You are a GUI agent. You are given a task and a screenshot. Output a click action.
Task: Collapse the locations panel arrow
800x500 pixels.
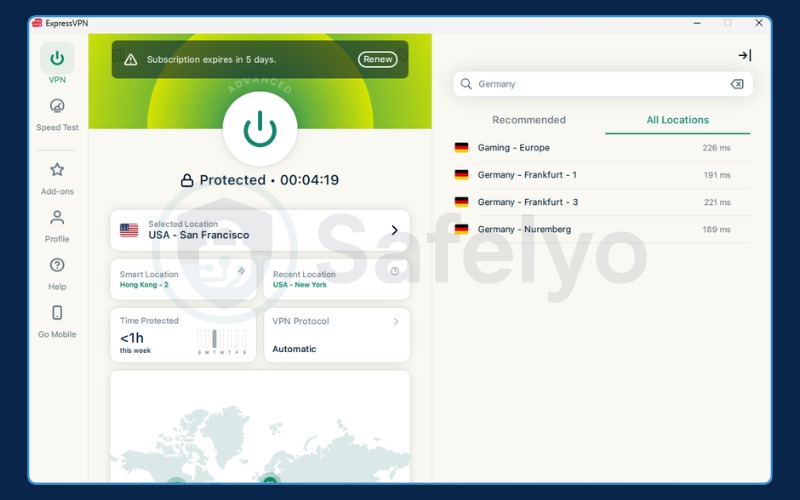pos(744,56)
